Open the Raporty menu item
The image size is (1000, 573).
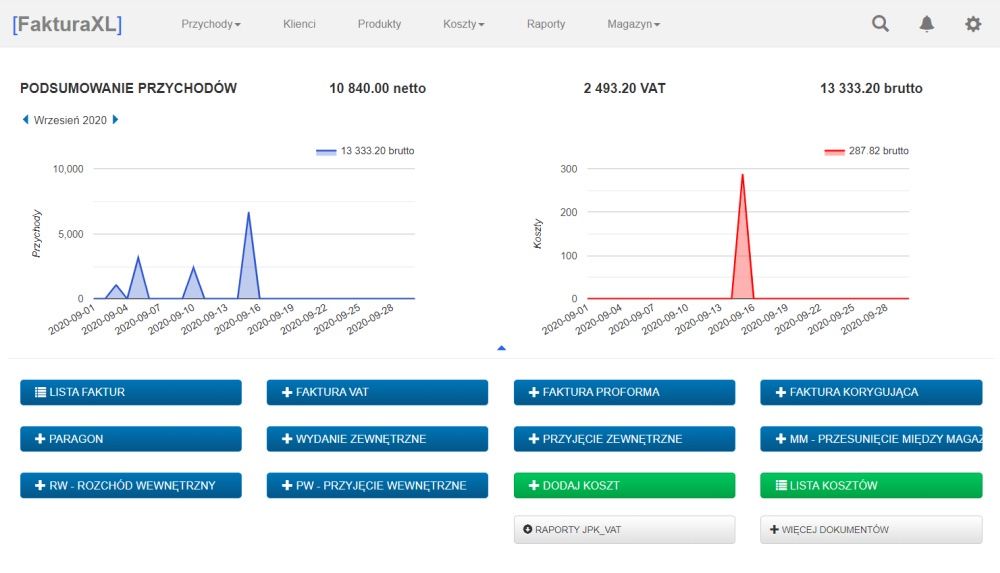(546, 24)
